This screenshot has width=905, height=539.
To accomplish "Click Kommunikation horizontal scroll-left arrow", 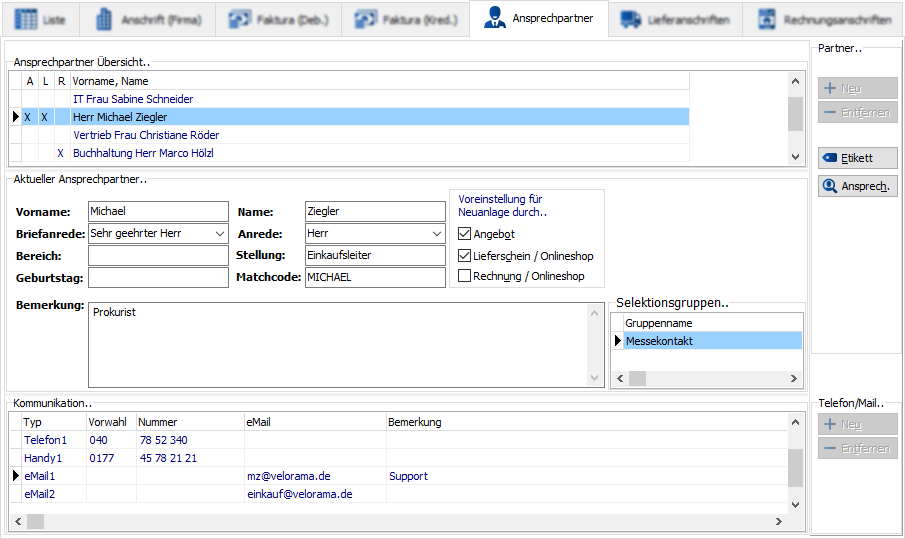I will click(18, 522).
